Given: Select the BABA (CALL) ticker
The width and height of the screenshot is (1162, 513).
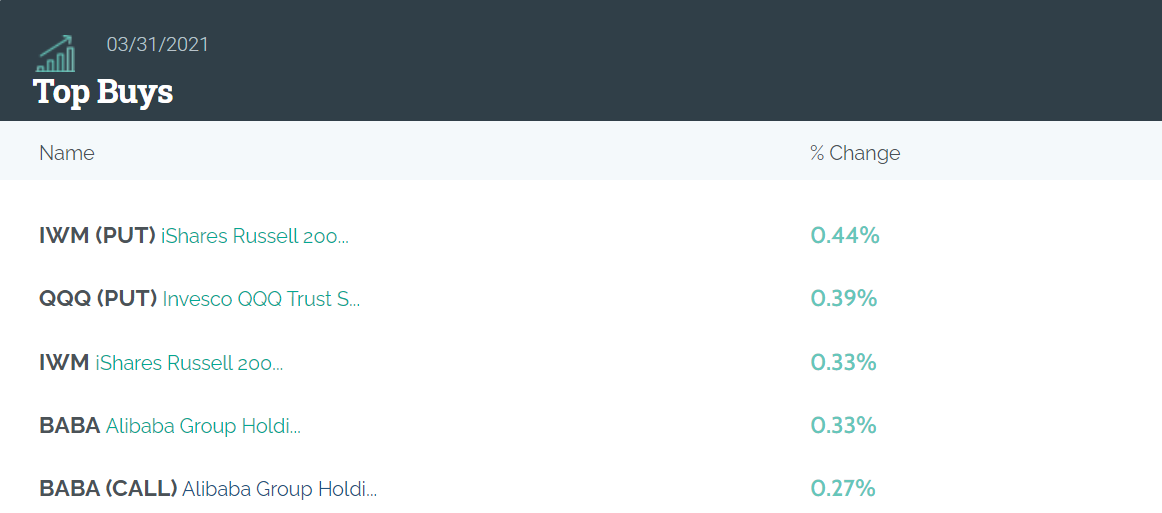Looking at the screenshot, I should pyautogui.click(x=108, y=489).
